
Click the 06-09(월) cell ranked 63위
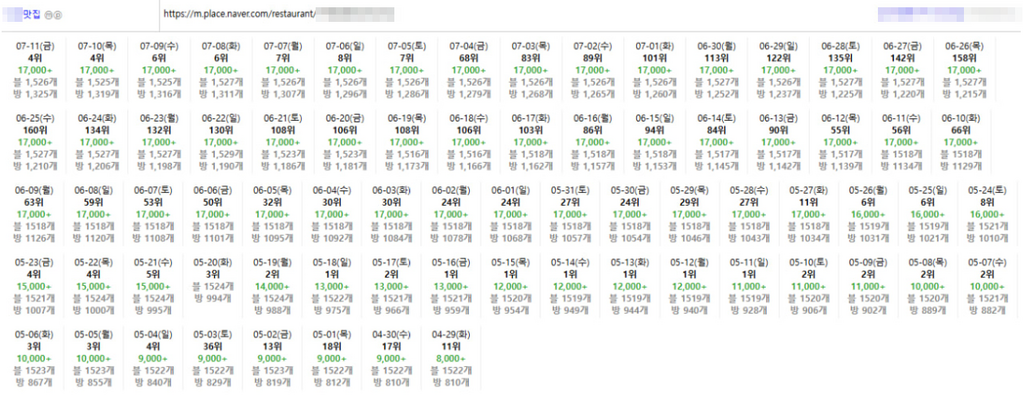pos(34,215)
